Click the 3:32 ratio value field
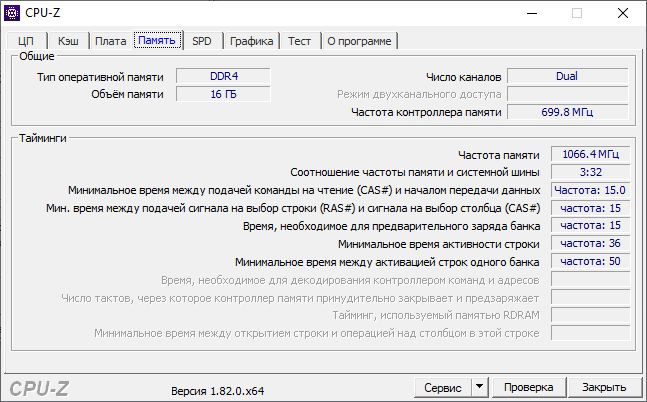Screen dimensions: 647x402 [590, 172]
